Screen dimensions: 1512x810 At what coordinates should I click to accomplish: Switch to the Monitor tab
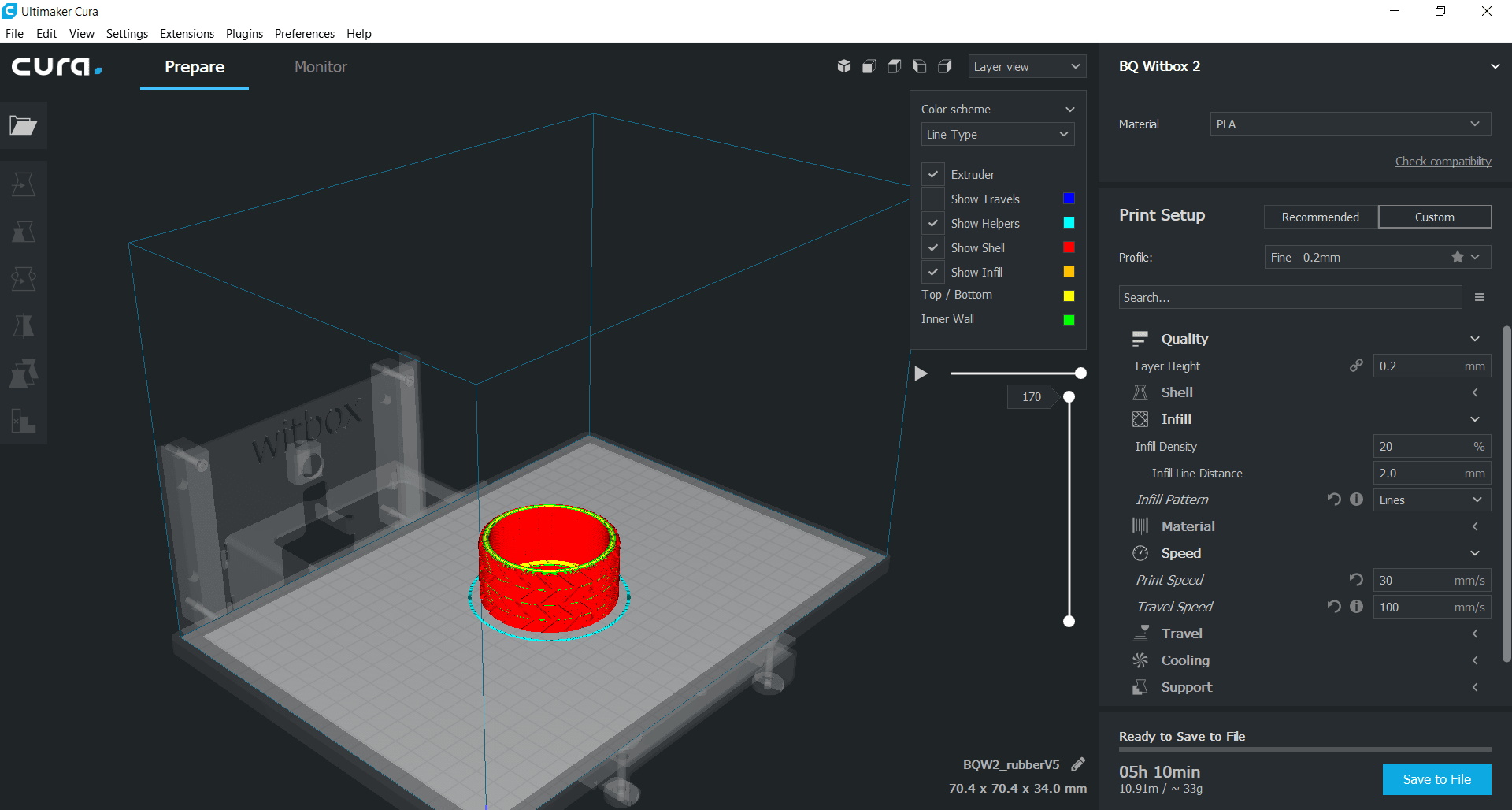(321, 67)
